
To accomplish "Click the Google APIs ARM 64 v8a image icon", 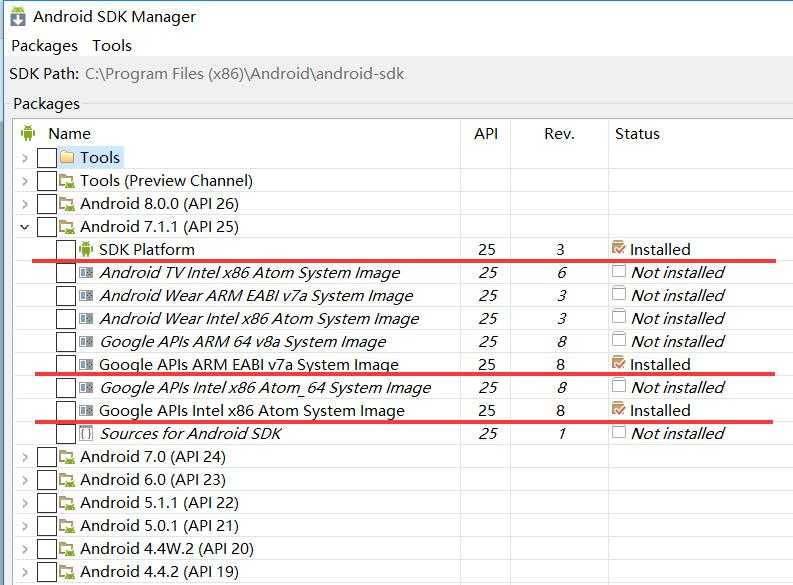I will pyautogui.click(x=86, y=341).
